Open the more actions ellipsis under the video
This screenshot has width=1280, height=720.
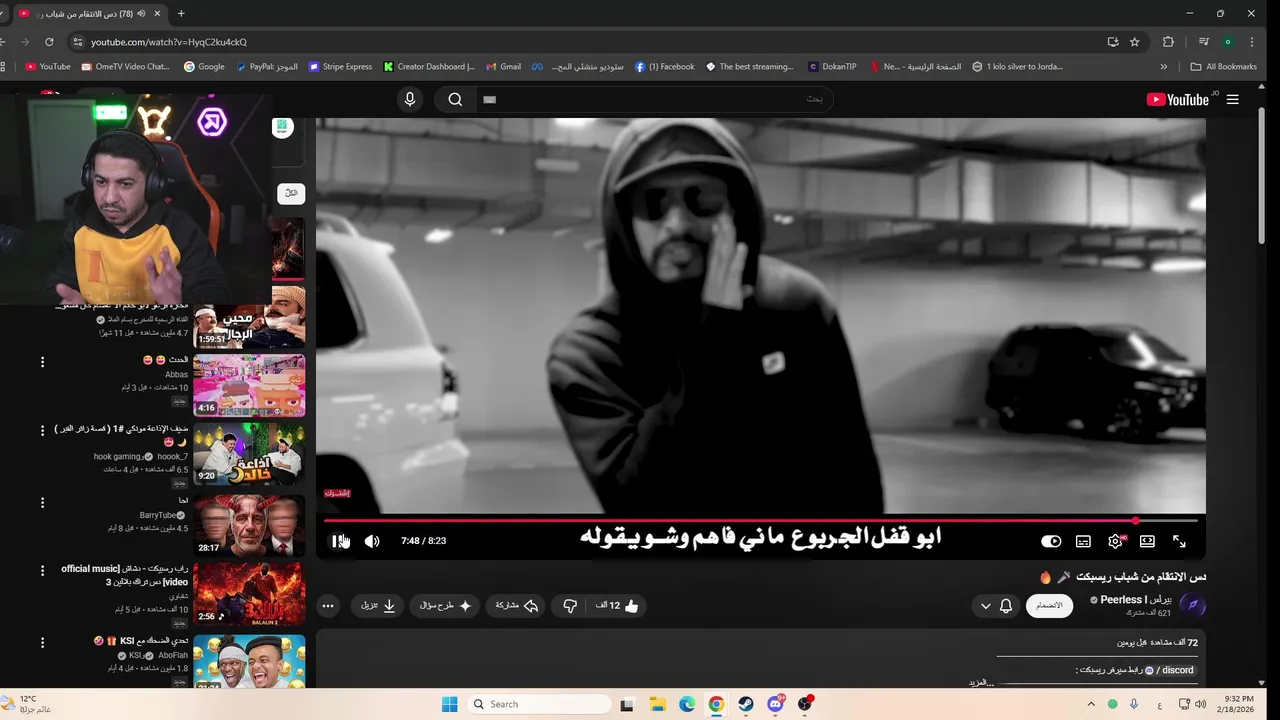pyautogui.click(x=327, y=605)
